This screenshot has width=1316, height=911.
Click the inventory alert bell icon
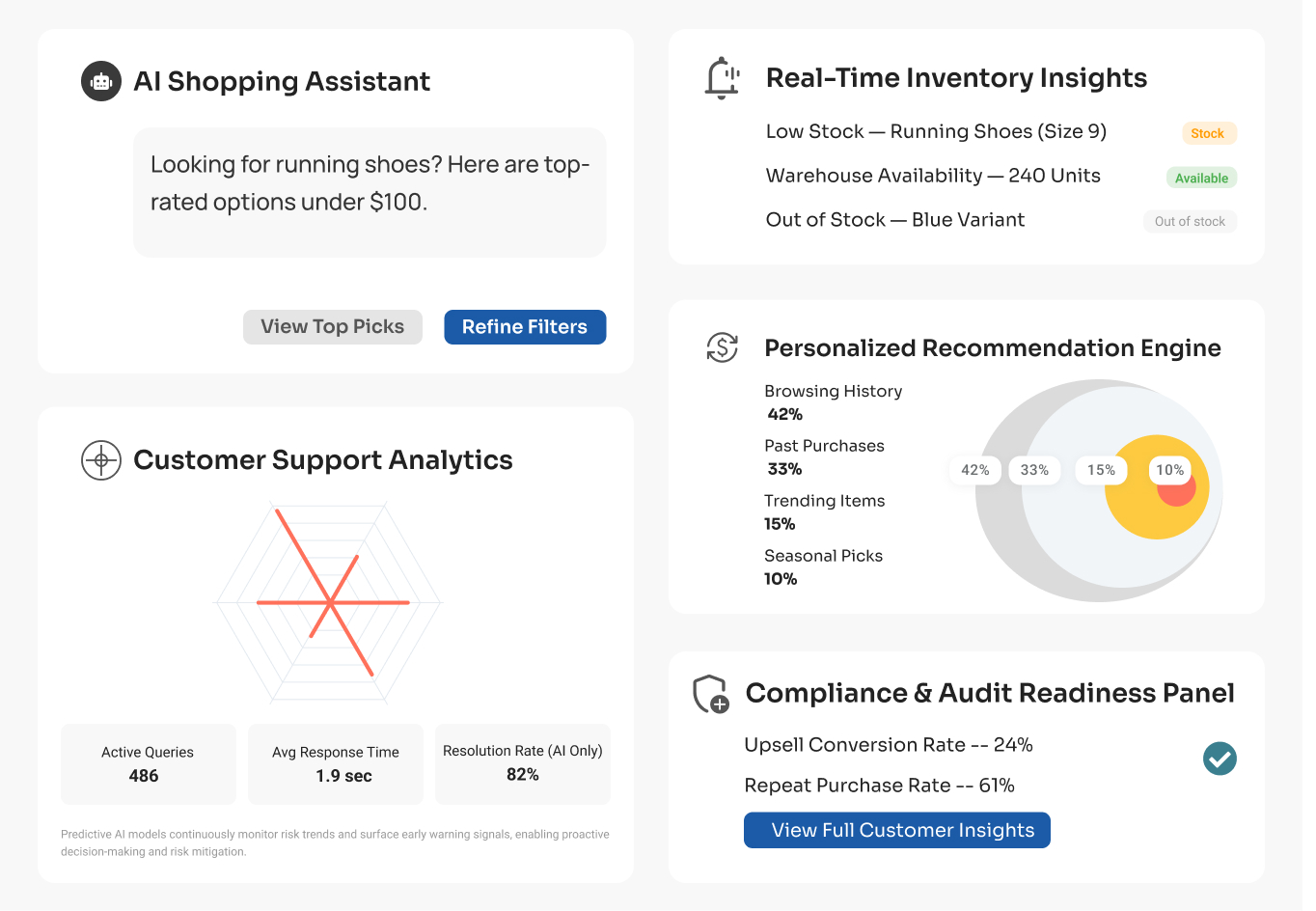click(722, 78)
